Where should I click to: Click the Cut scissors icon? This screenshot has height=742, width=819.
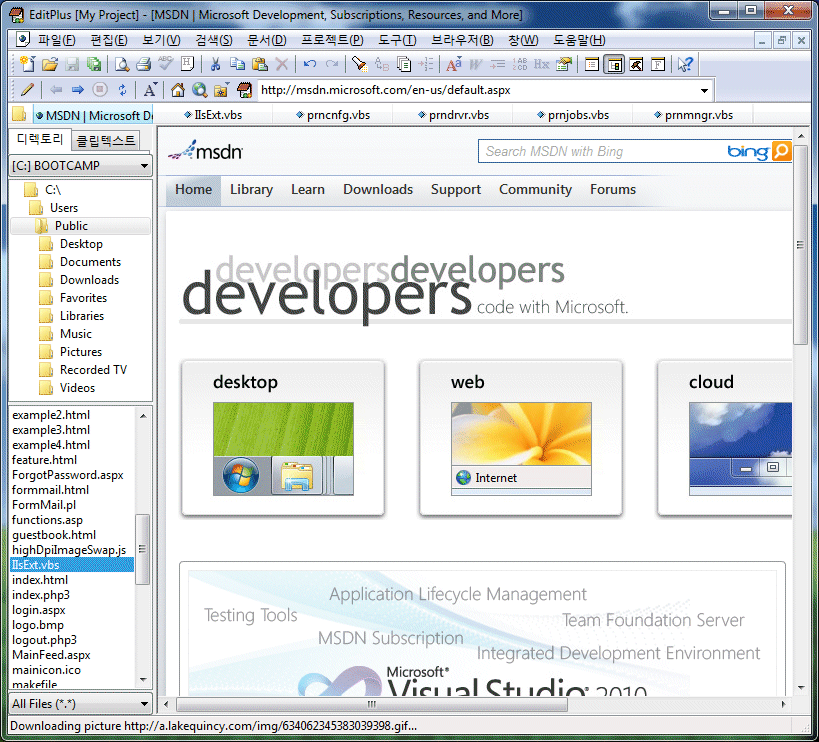pos(215,64)
